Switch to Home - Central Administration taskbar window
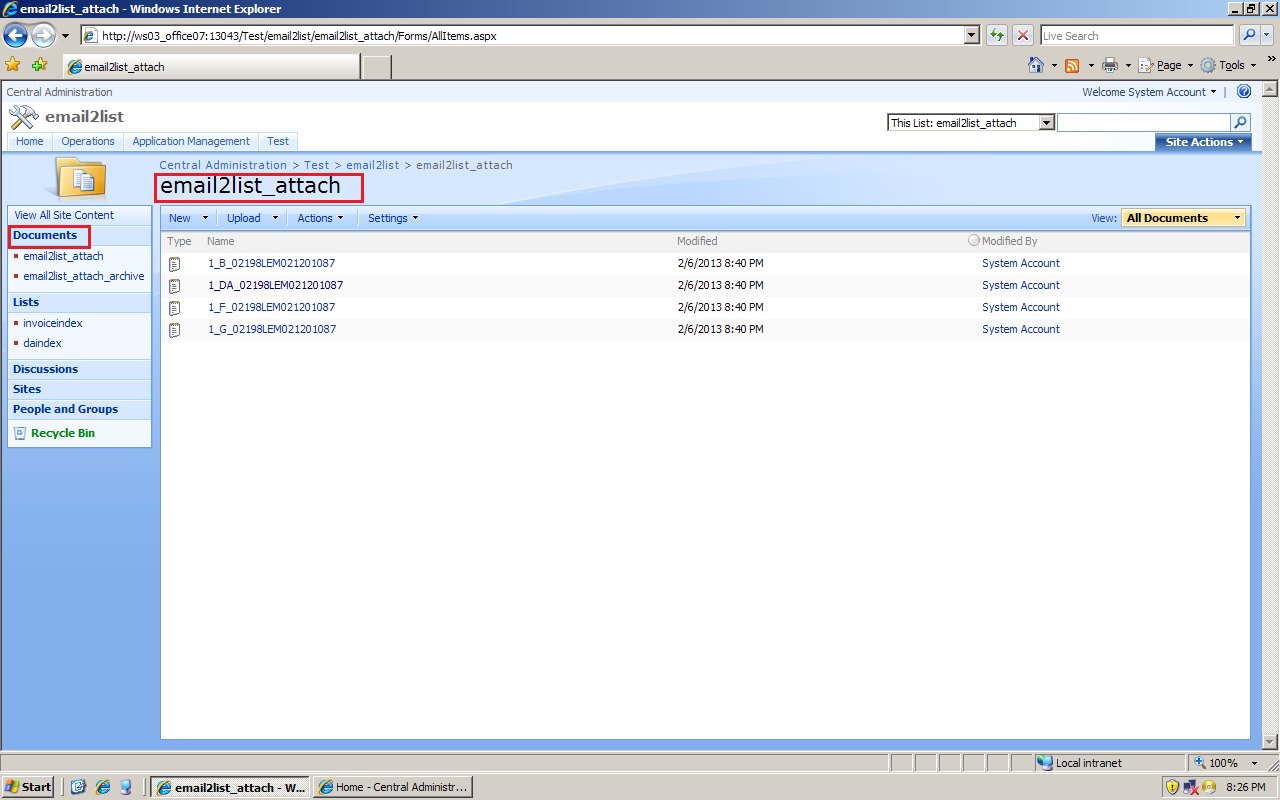Image resolution: width=1280 pixels, height=800 pixels. [393, 787]
